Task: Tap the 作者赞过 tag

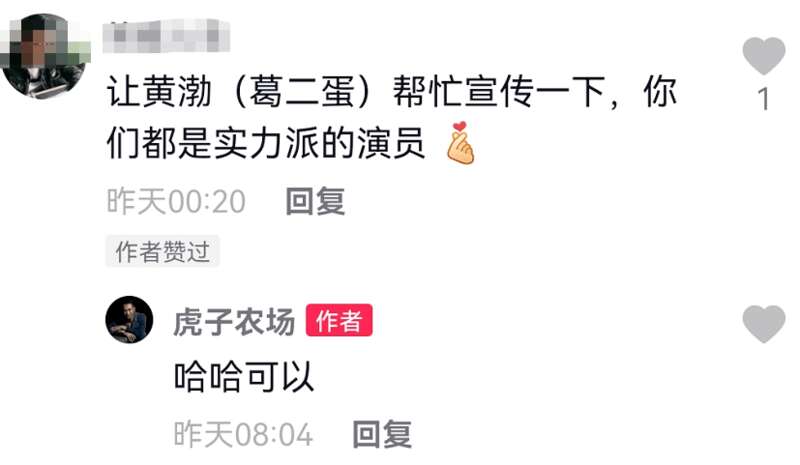Action: tap(162, 251)
